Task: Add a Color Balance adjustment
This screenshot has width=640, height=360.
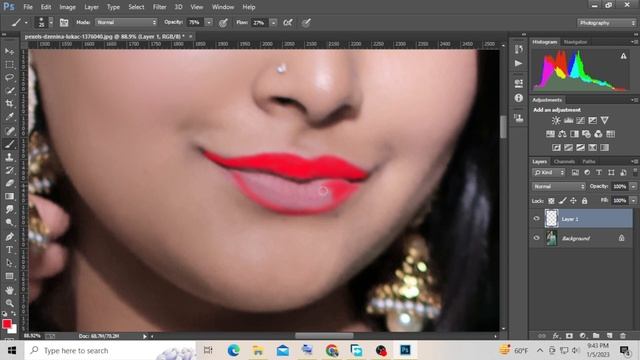Action: pos(562,134)
